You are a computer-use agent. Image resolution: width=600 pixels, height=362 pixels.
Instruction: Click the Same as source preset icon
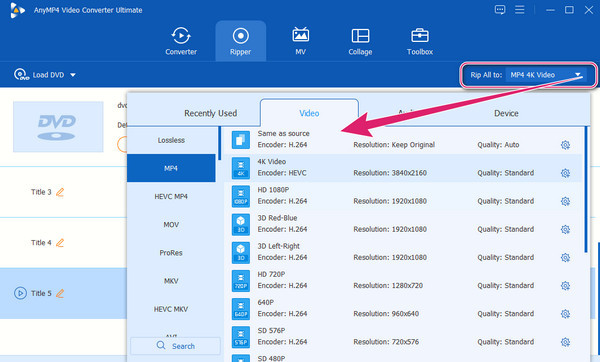click(x=241, y=140)
